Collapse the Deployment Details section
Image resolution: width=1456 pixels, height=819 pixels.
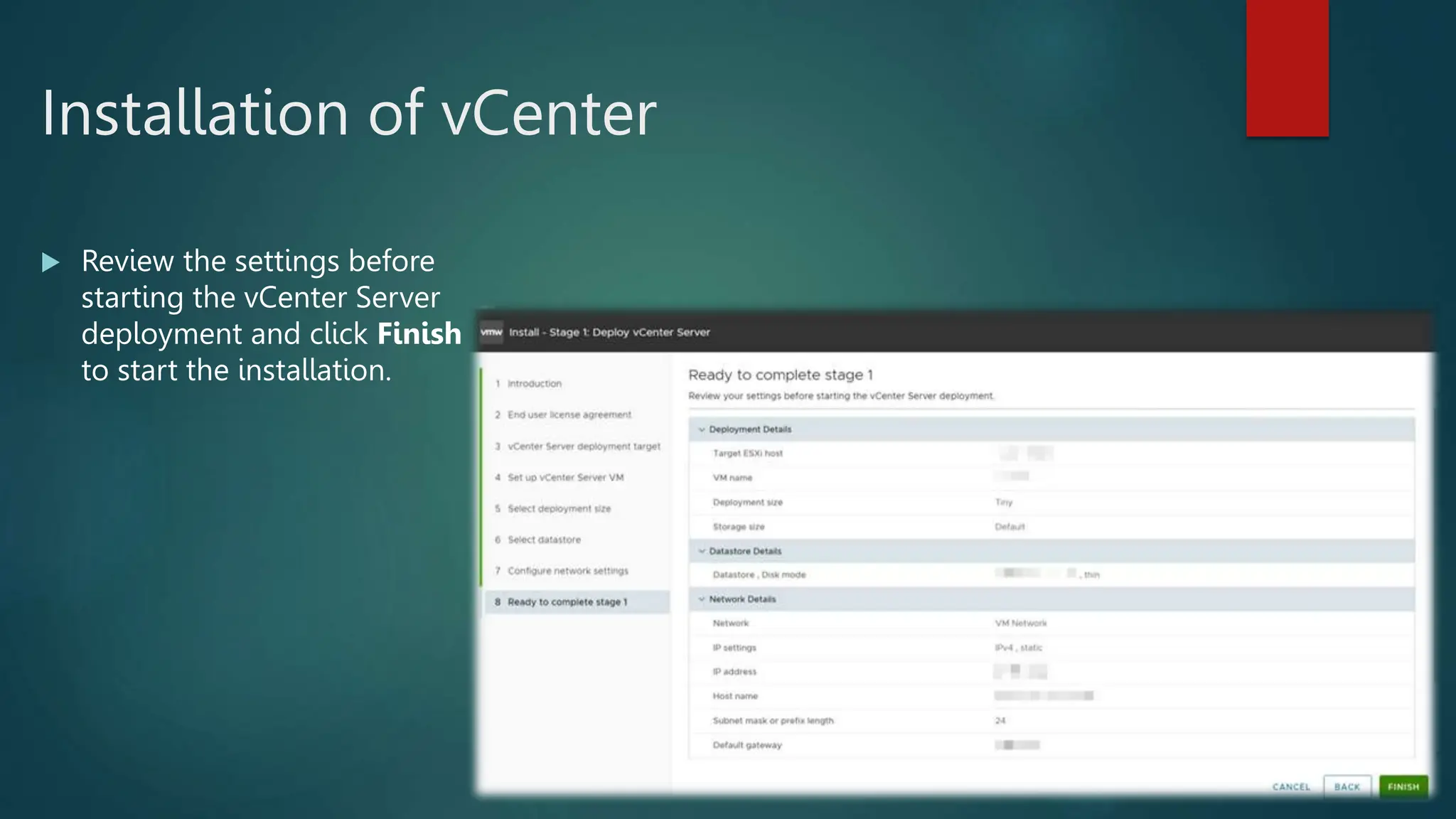pyautogui.click(x=702, y=429)
